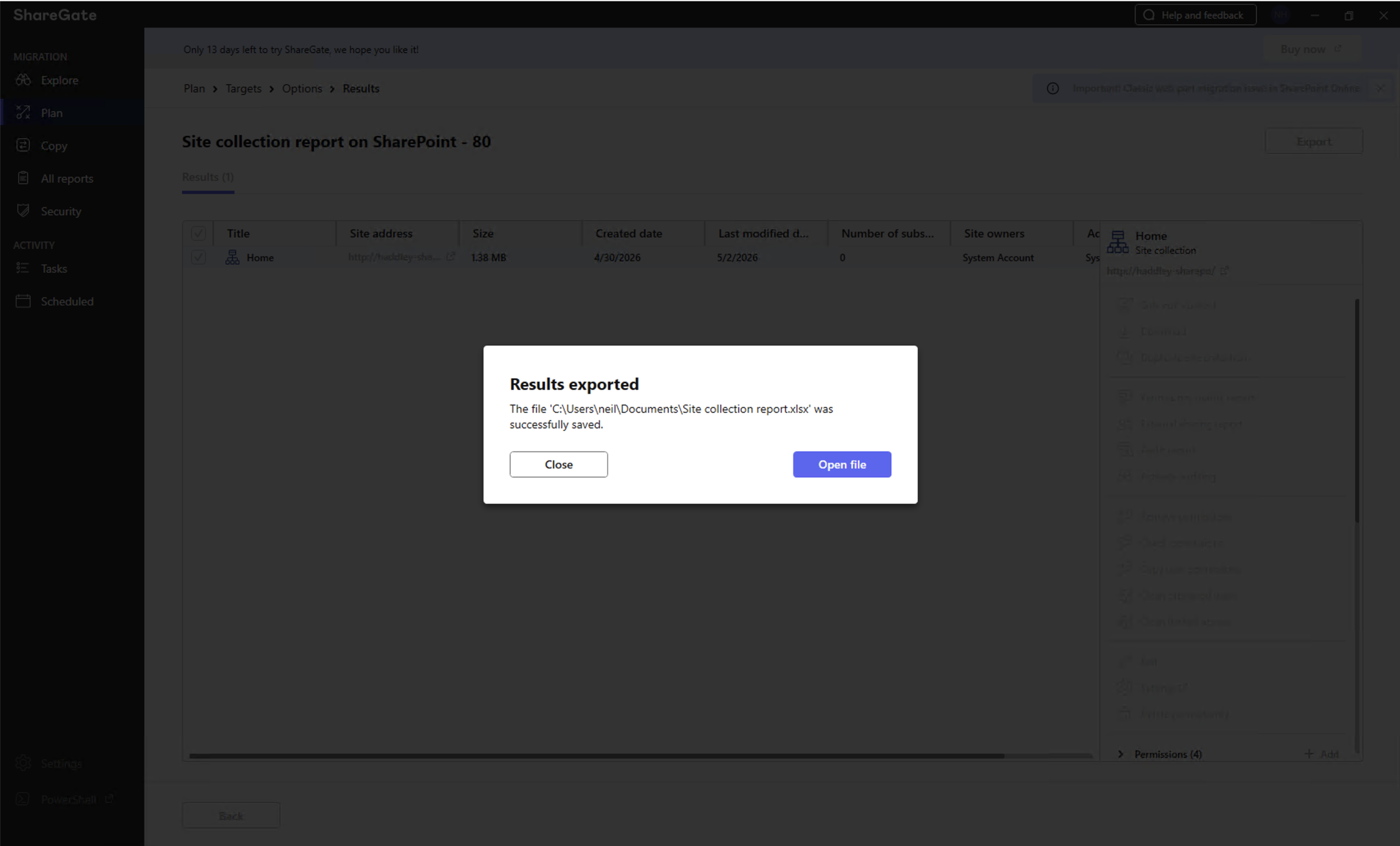This screenshot has height=846, width=1400.
Task: Open the Tasks list icon
Action: 23,268
